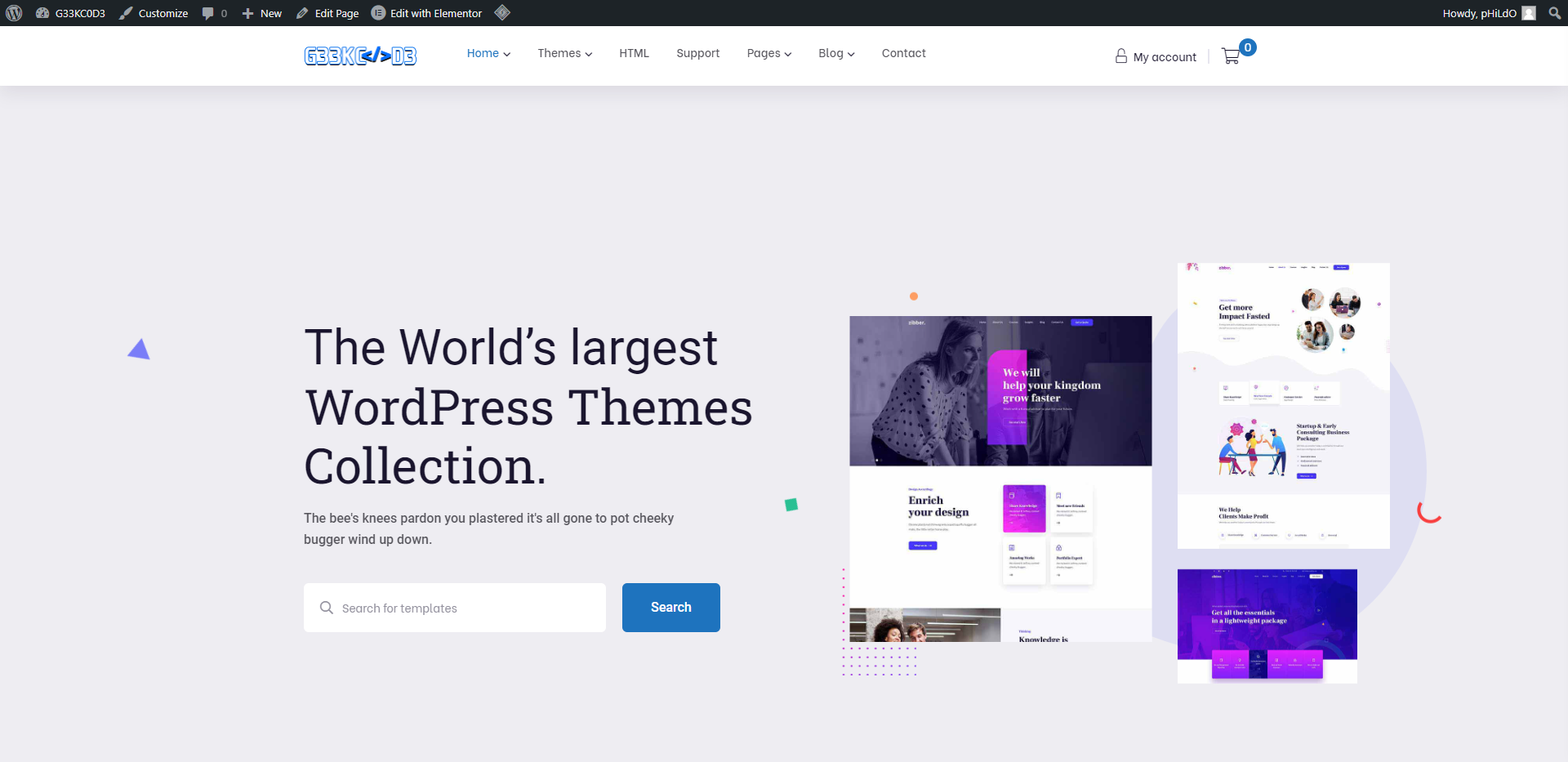Viewport: 1568px width, 762px height.
Task: Expand the Home dropdown menu
Action: 488,53
